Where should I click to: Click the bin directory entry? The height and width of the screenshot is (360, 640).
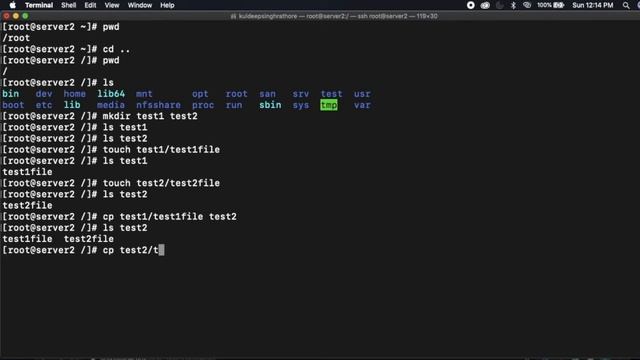pos(11,94)
